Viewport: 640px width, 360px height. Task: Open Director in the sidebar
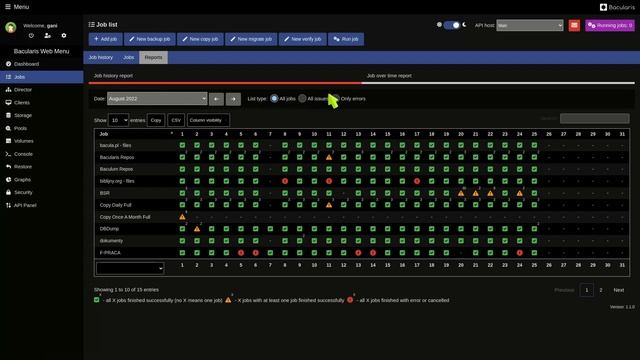[x=42, y=90]
